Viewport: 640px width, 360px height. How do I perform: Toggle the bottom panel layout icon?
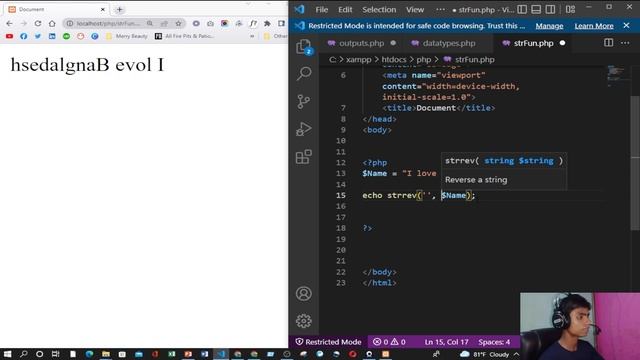[536, 9]
